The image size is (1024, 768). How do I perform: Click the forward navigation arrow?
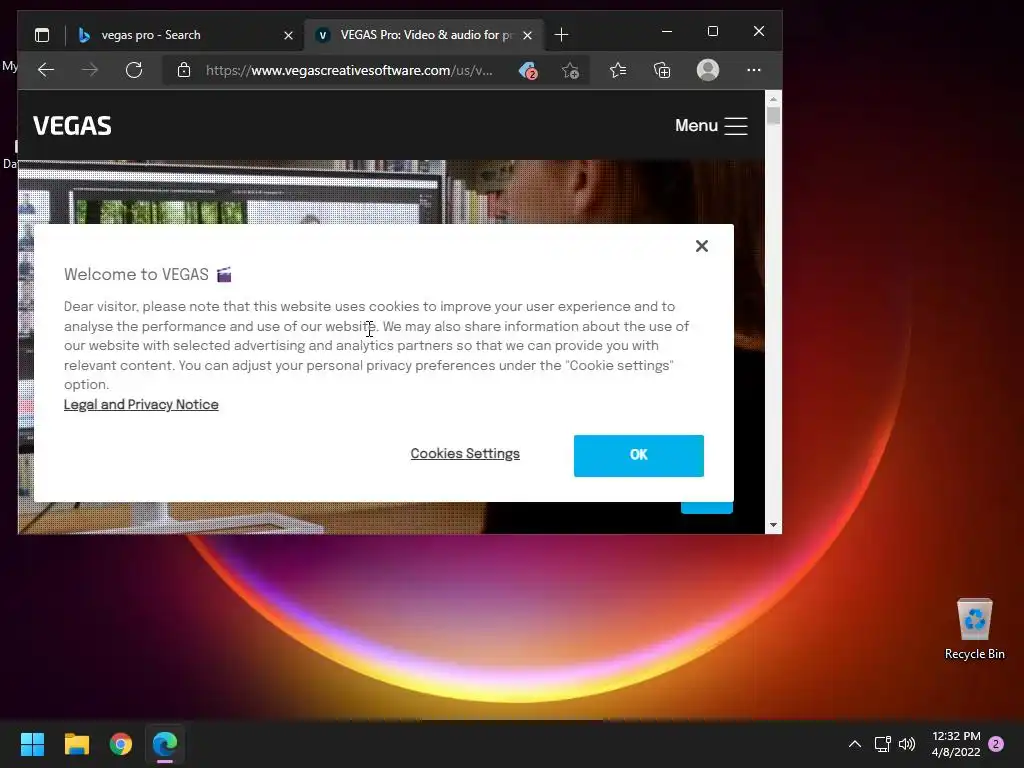pos(90,70)
